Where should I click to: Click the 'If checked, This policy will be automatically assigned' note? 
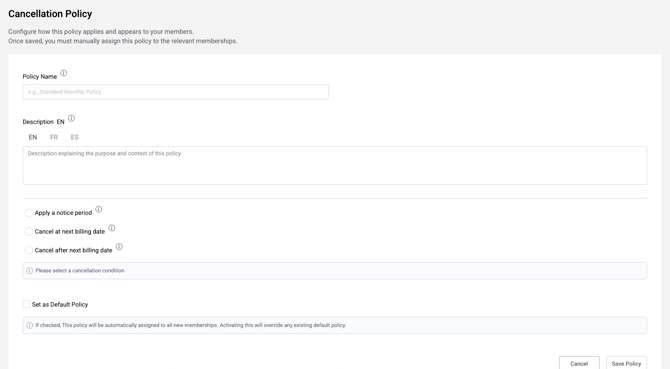191,325
